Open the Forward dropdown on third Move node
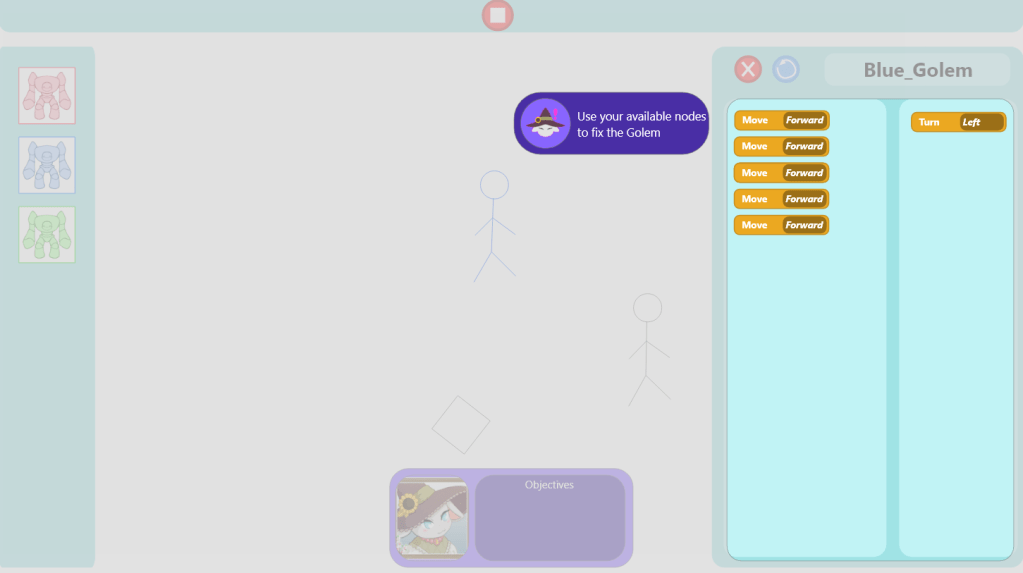Image resolution: width=1023 pixels, height=573 pixels. point(804,173)
